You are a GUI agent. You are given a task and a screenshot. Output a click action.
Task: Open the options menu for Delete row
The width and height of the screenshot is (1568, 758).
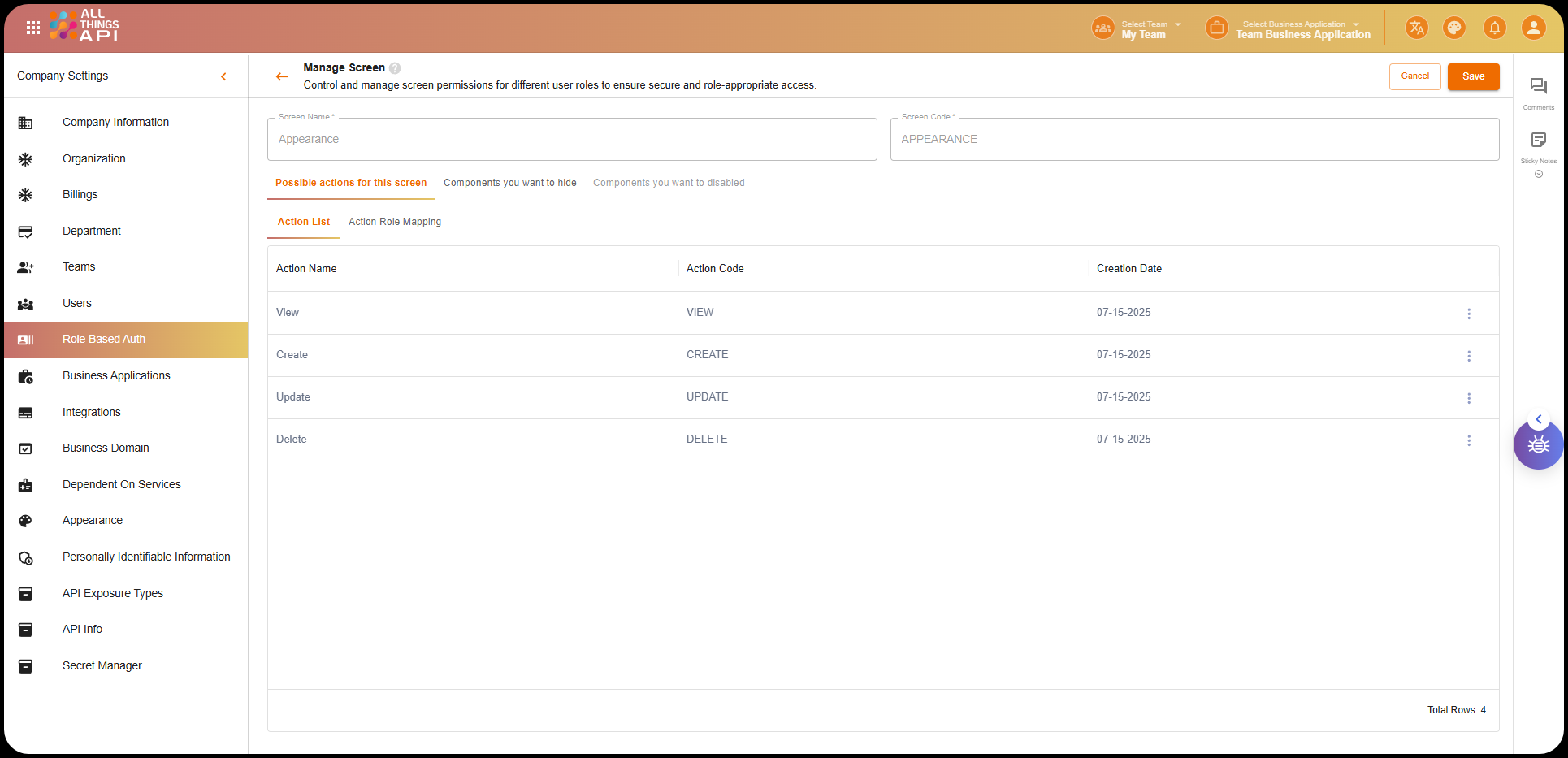pyautogui.click(x=1468, y=440)
